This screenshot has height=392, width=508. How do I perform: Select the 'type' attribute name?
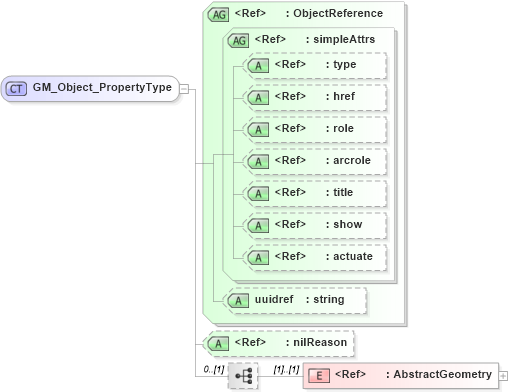point(345,64)
